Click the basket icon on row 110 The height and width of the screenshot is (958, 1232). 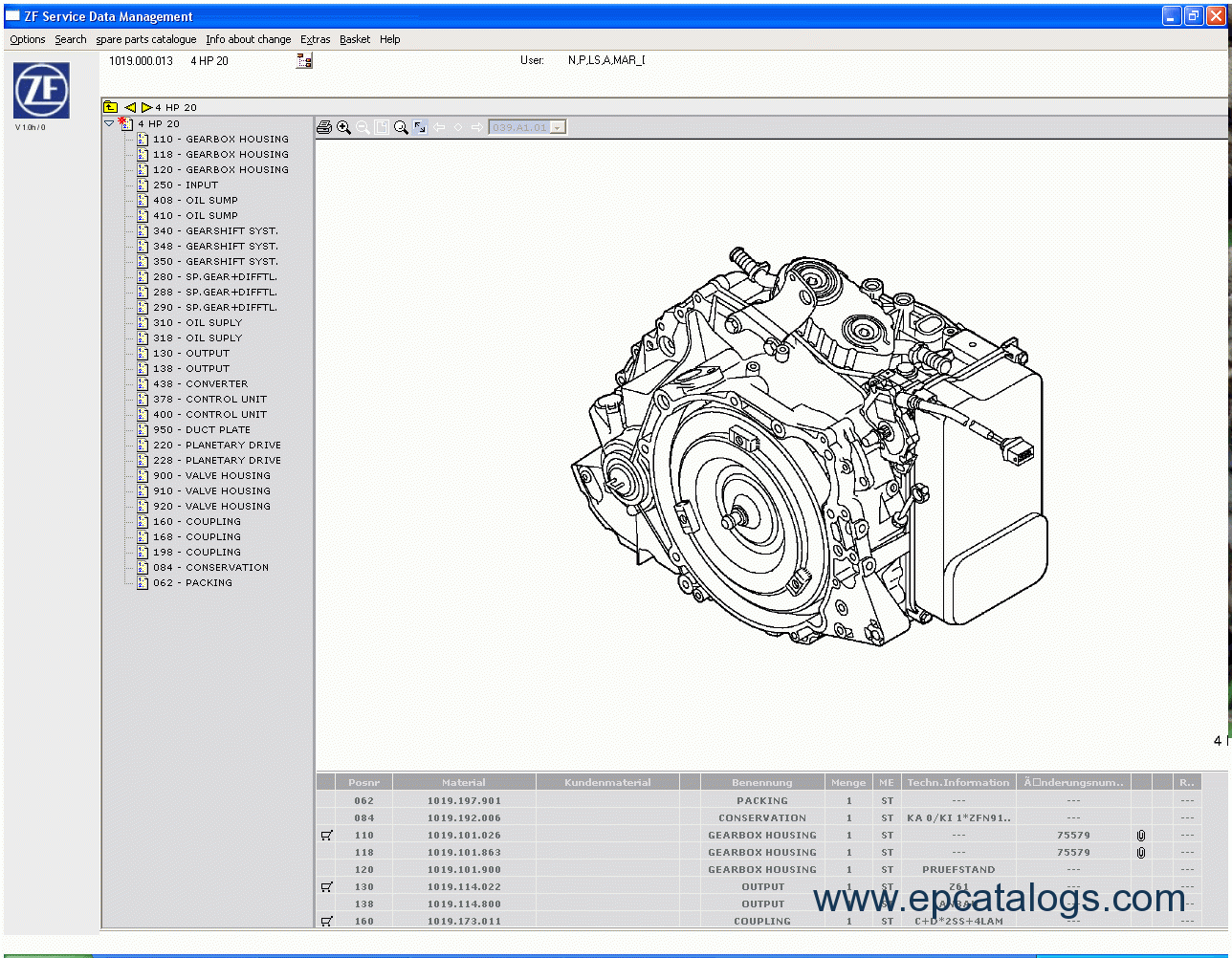click(327, 836)
